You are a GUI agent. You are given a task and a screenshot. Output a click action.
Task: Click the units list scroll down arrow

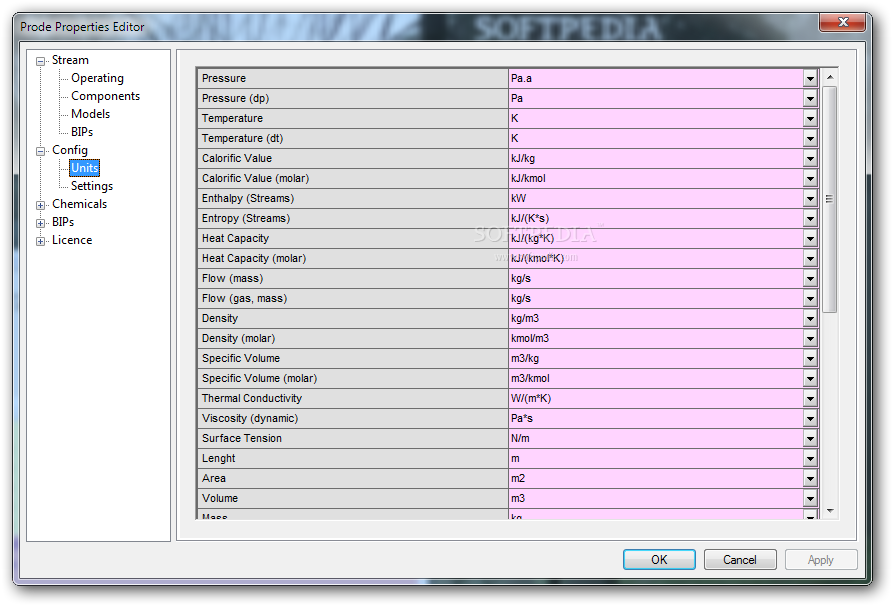830,511
